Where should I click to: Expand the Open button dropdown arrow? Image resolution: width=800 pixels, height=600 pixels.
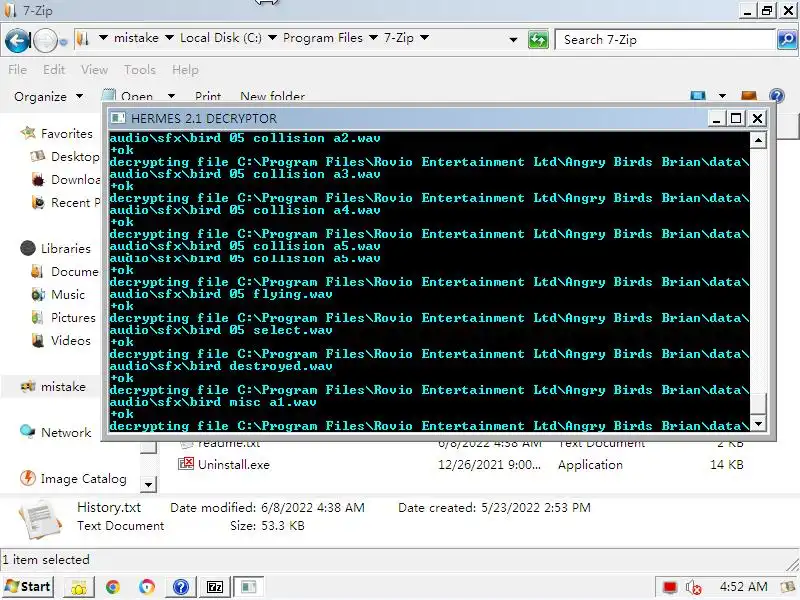click(171, 96)
